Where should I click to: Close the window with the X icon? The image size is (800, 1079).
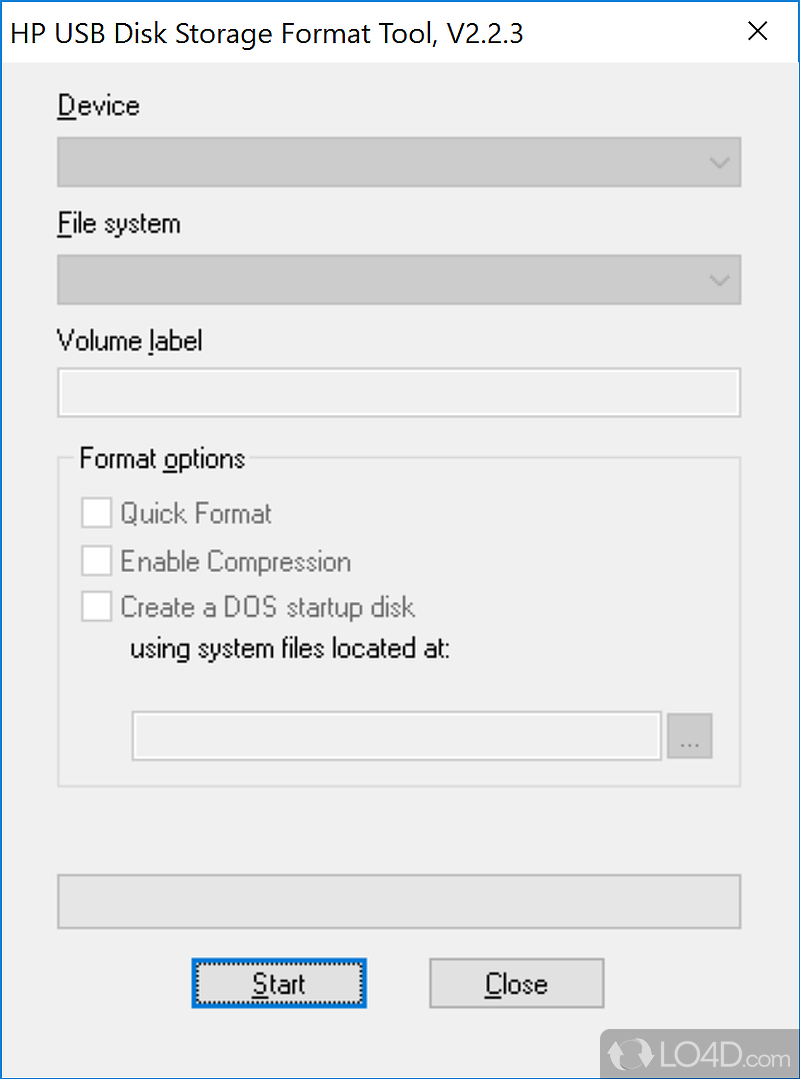pyautogui.click(x=758, y=32)
